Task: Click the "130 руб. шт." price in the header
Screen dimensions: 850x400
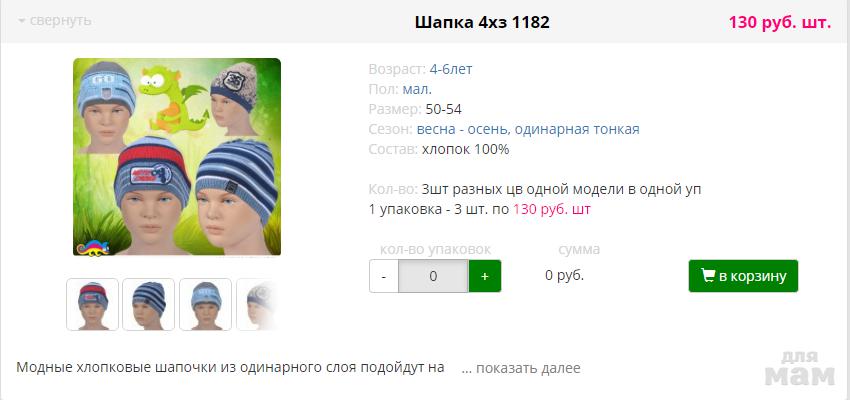Action: pos(780,23)
